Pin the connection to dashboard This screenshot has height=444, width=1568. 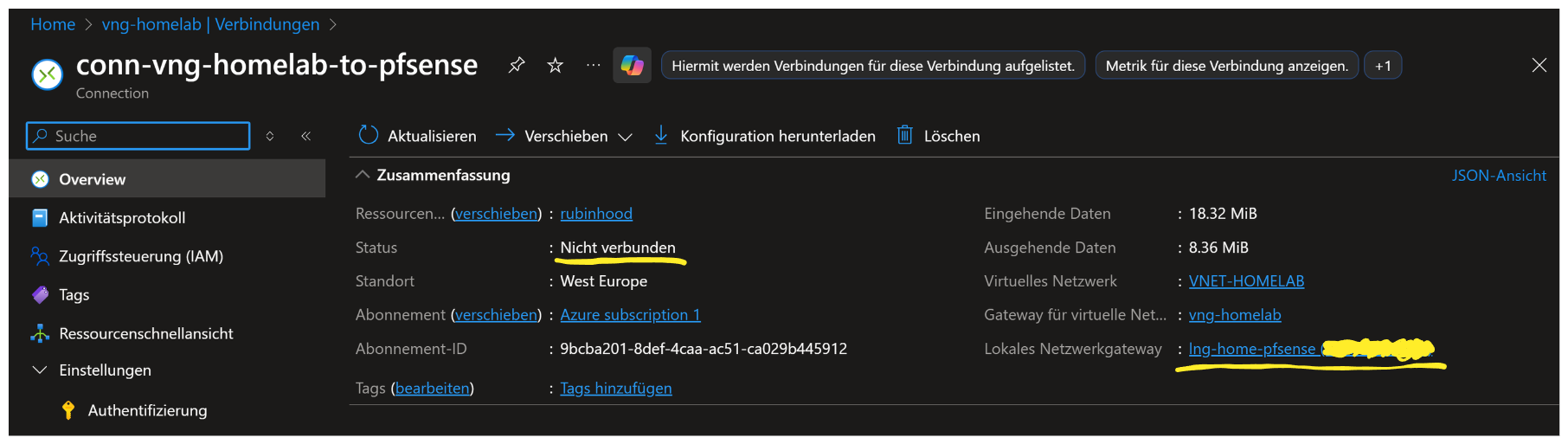[x=517, y=65]
